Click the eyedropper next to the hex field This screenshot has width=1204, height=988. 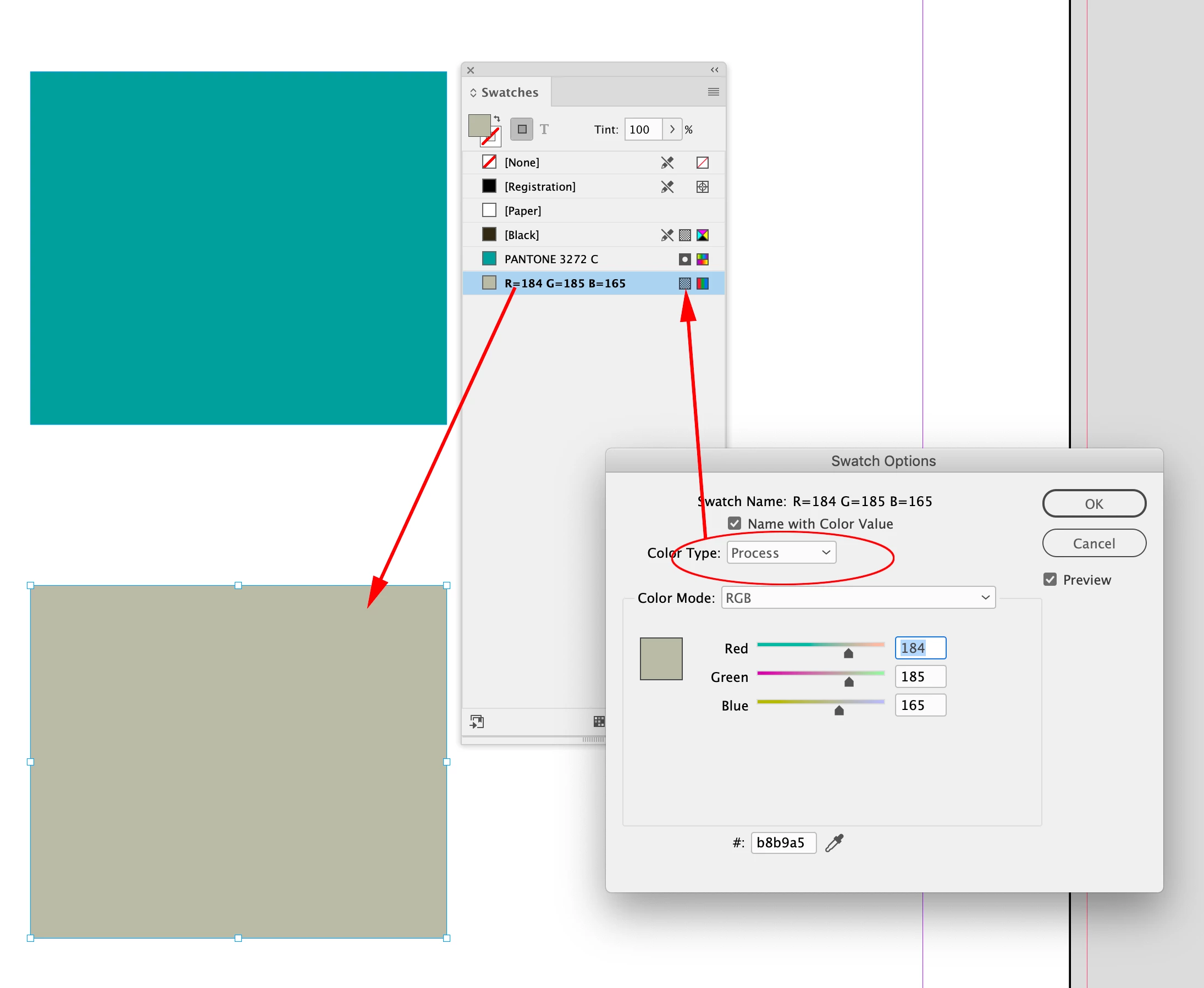[835, 842]
